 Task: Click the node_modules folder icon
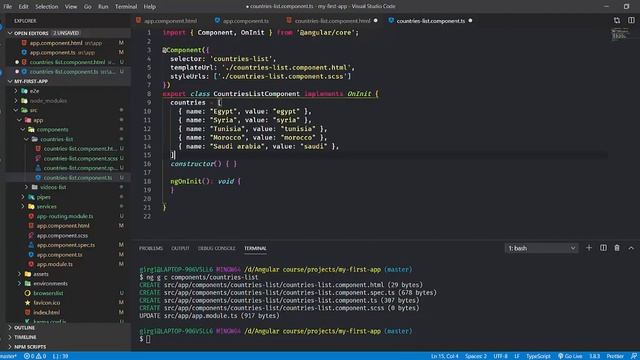click(24, 100)
